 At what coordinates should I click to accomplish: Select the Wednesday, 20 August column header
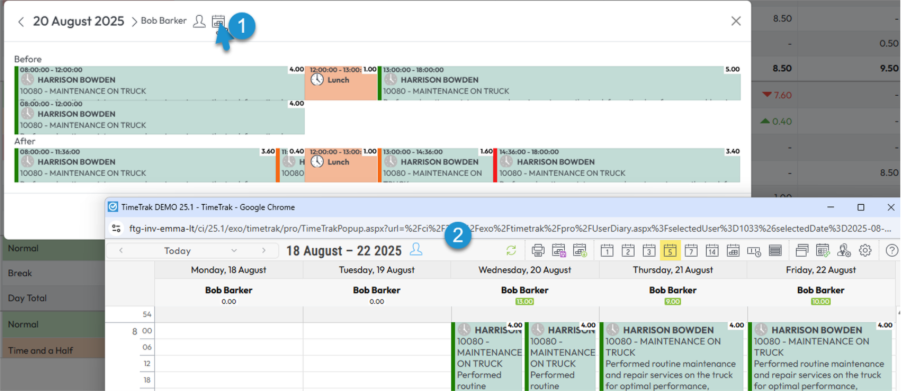click(x=525, y=270)
